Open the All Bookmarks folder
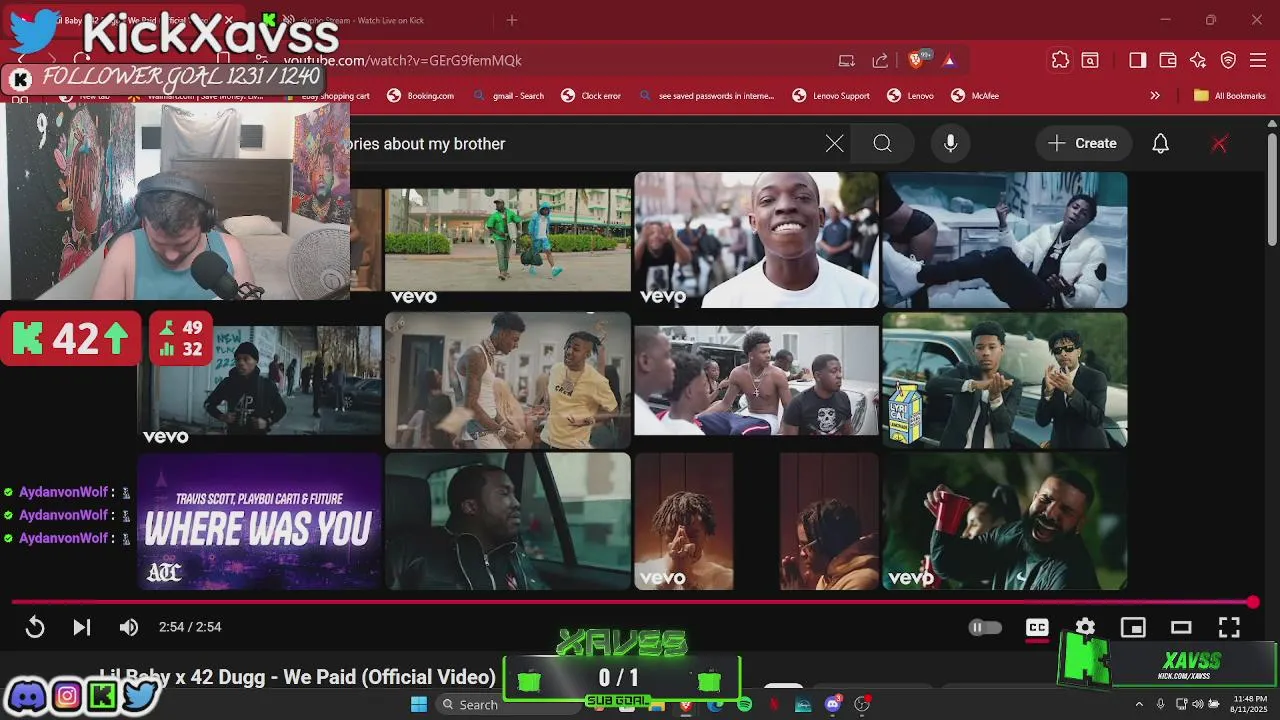Viewport: 1280px width, 720px height. tap(1229, 96)
